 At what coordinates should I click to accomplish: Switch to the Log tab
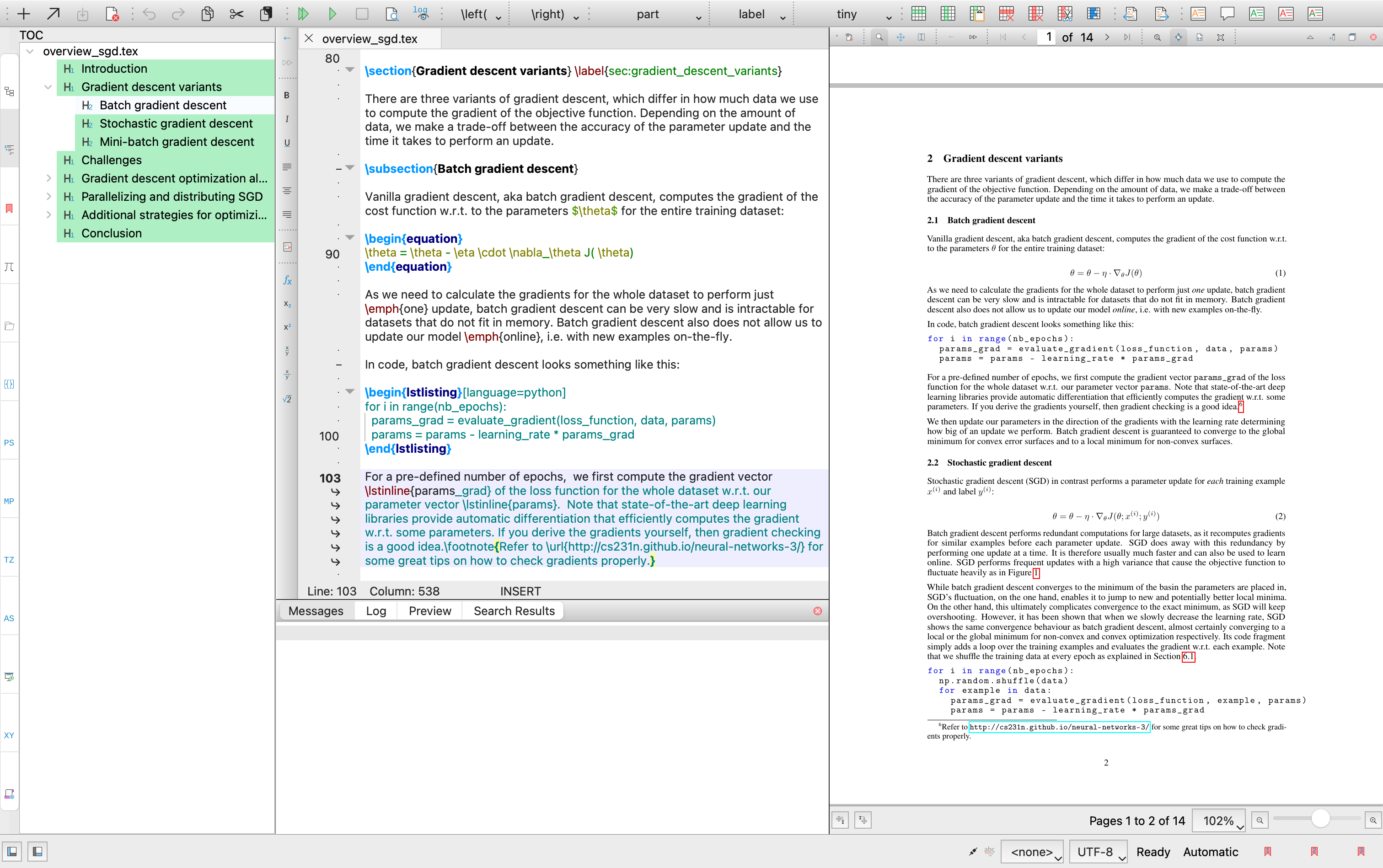point(376,611)
